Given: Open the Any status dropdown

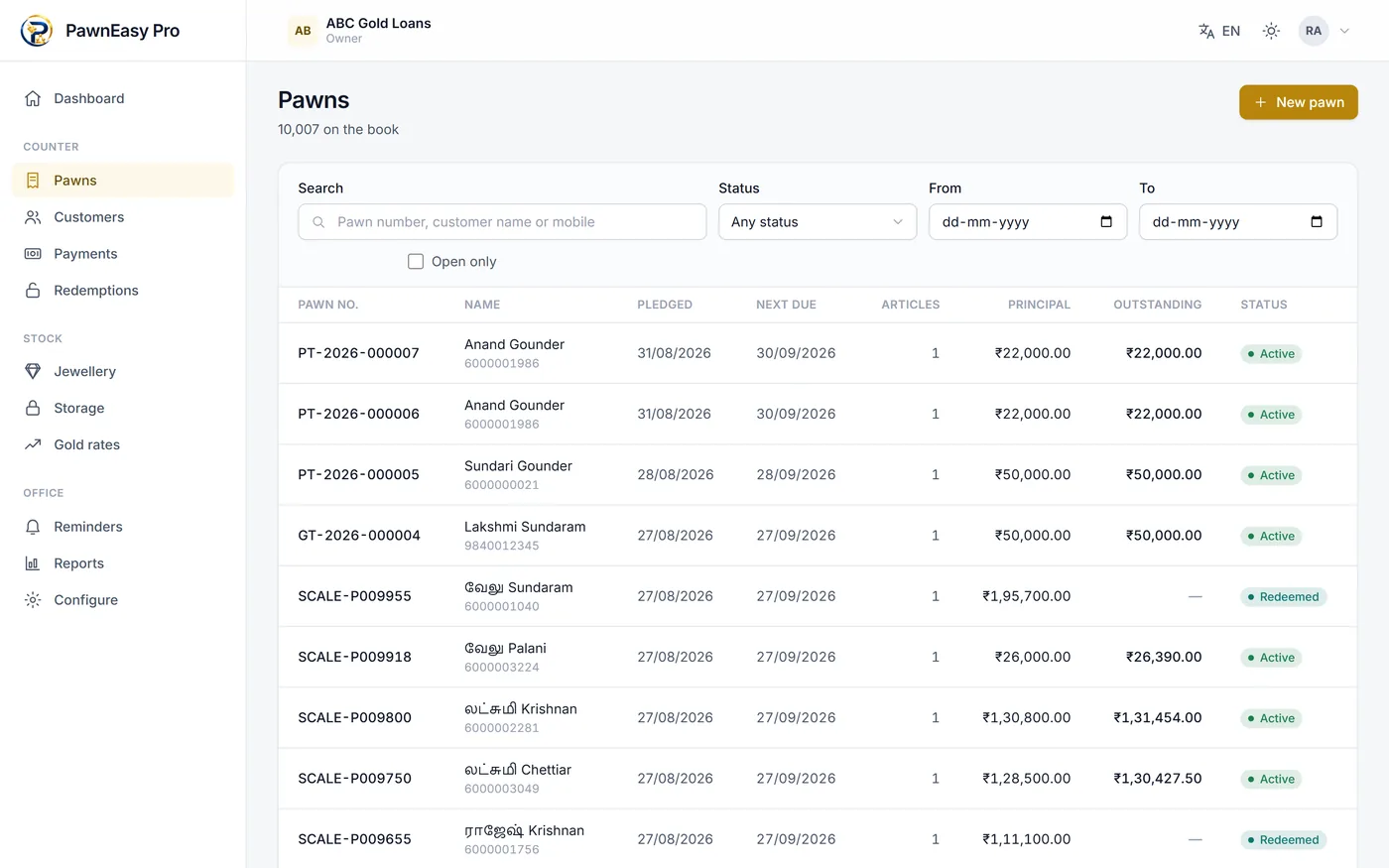Looking at the screenshot, I should [818, 222].
